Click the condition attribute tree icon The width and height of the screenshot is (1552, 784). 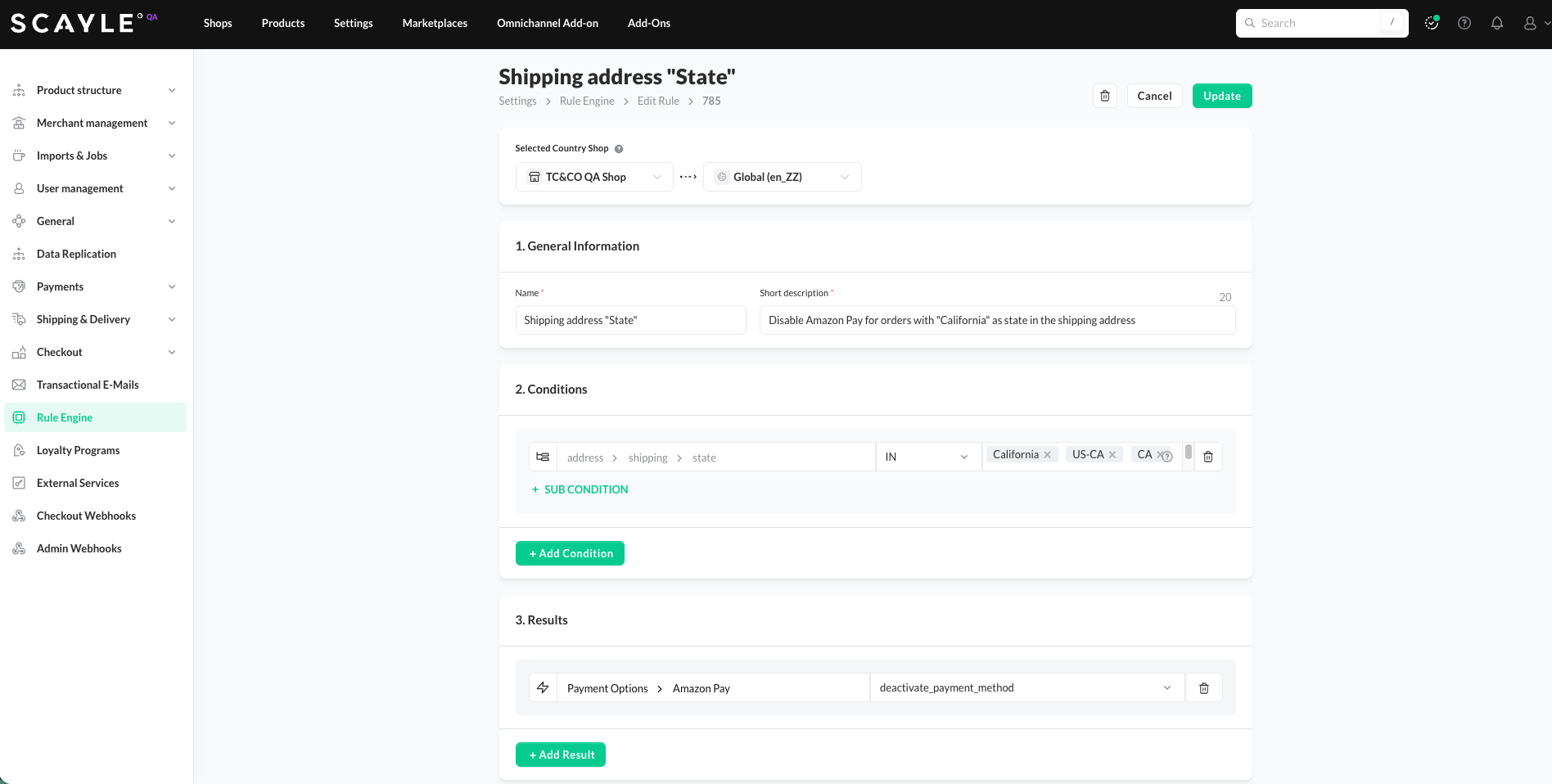tap(543, 457)
